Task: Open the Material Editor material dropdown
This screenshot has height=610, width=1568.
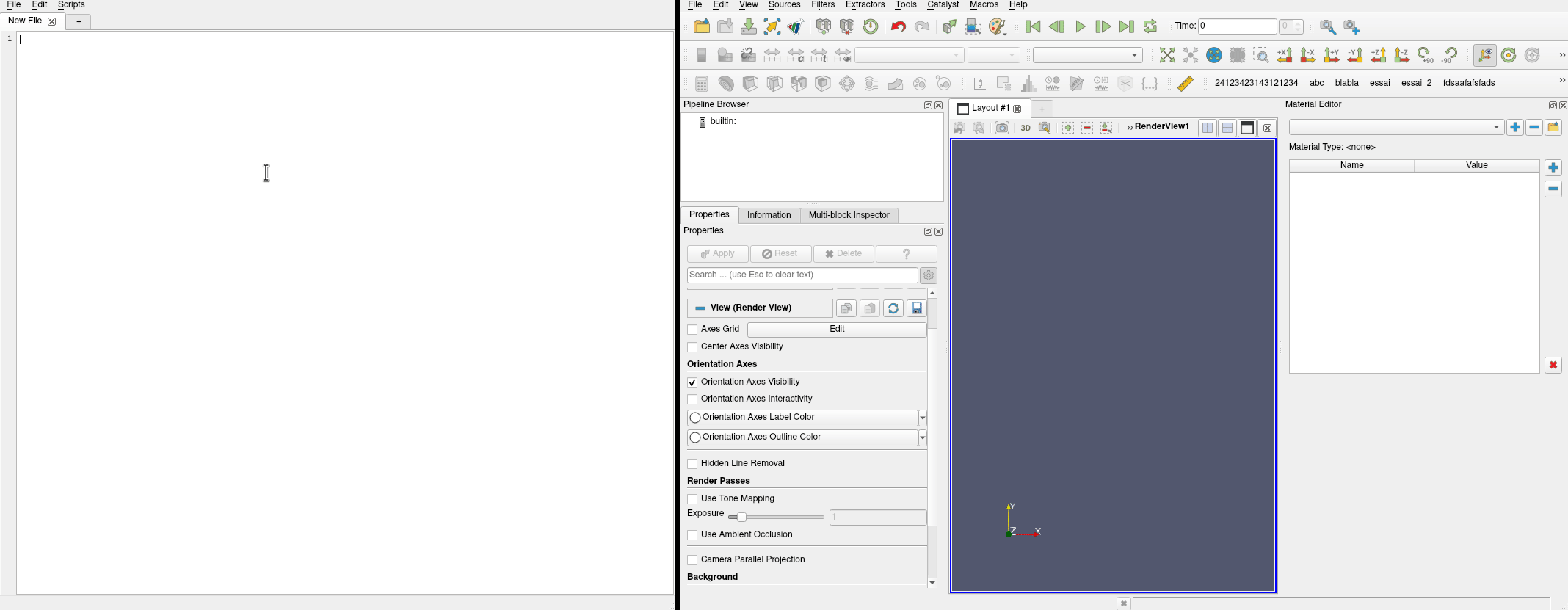Action: [1397, 128]
